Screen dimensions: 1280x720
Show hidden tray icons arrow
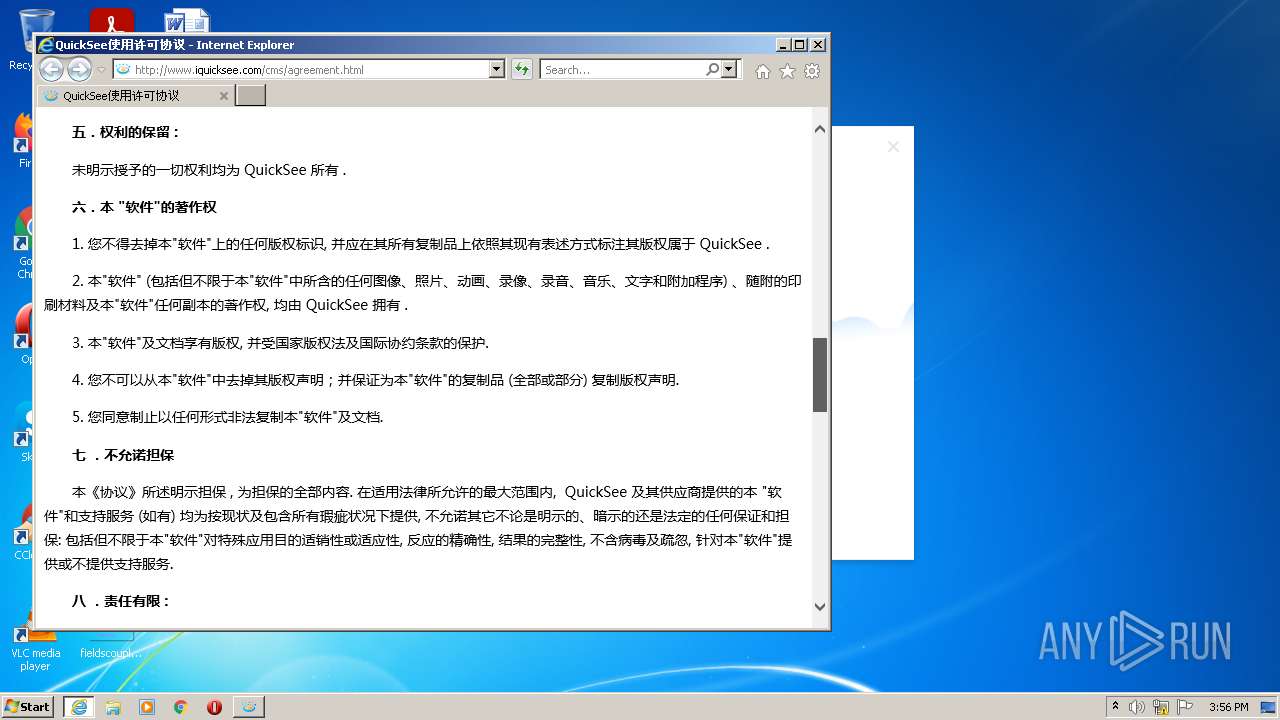pos(1115,707)
